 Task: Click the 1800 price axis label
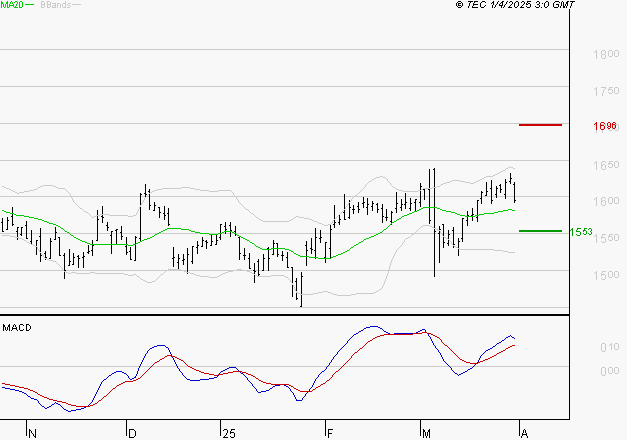[606, 54]
